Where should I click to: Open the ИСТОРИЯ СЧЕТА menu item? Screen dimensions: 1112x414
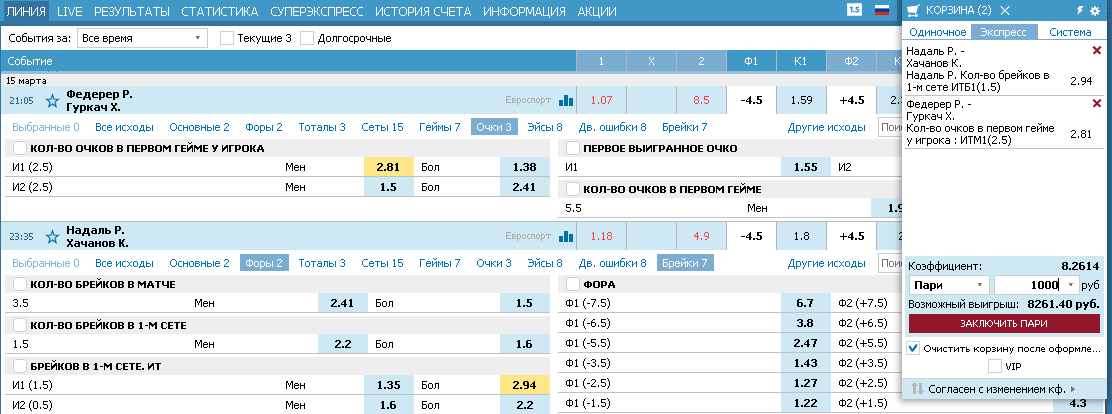pos(423,11)
